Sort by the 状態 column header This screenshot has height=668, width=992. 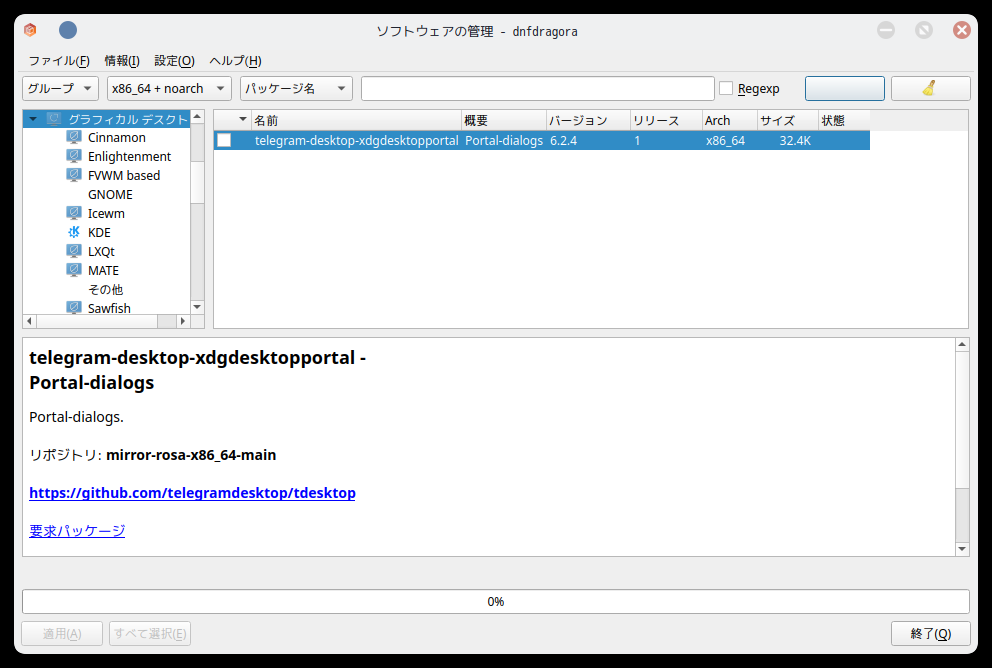(844, 120)
